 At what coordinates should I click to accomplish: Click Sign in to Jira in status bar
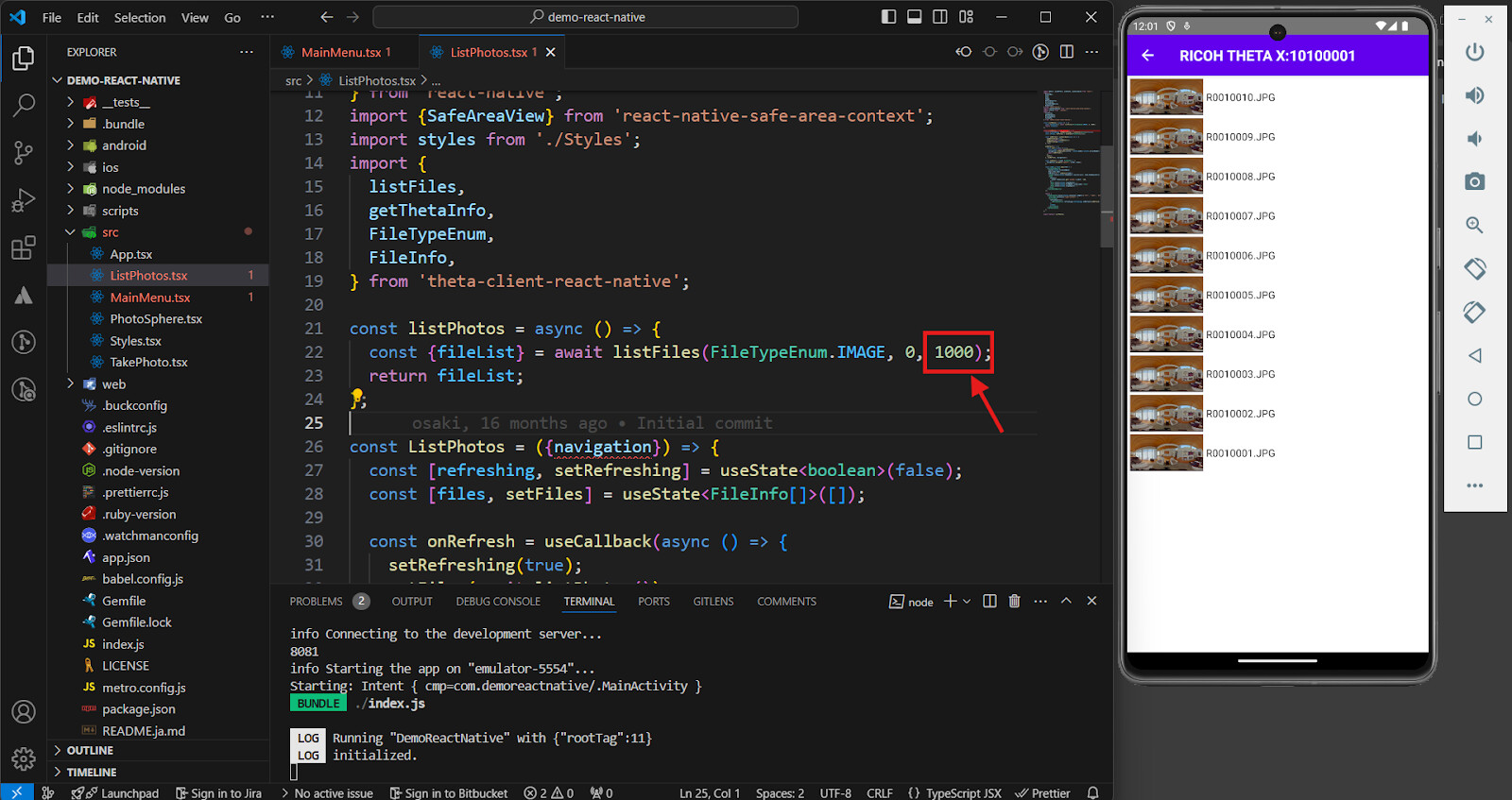[x=218, y=792]
